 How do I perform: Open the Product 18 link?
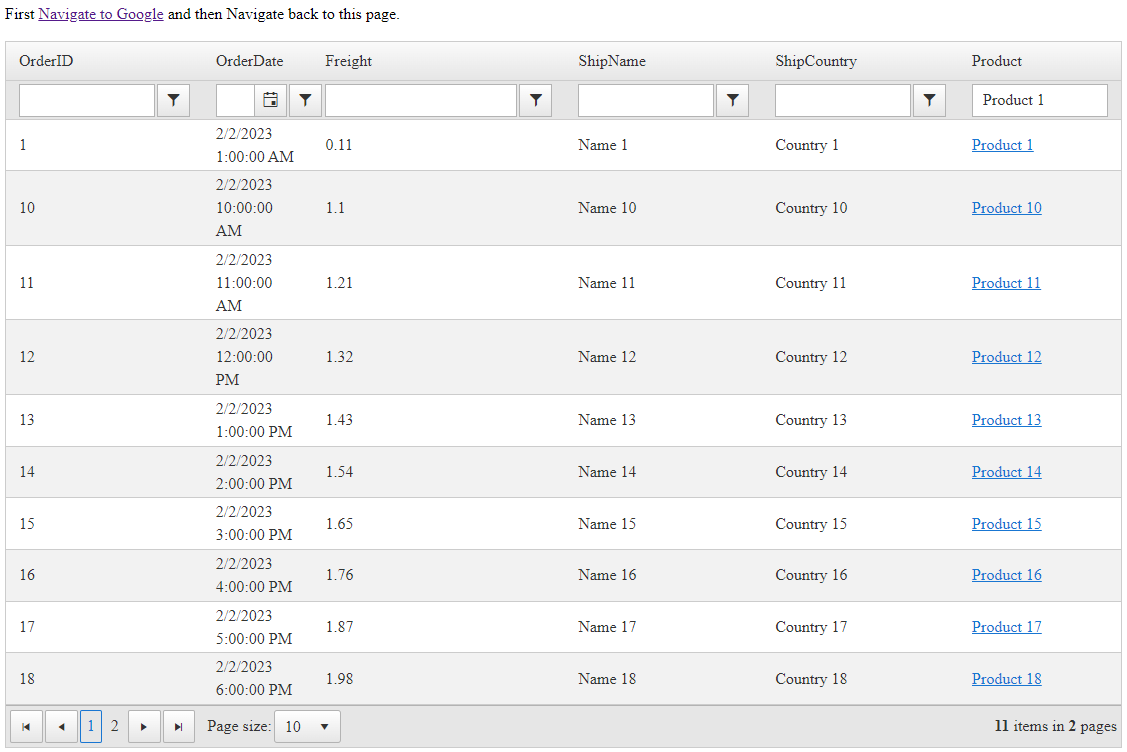pyautogui.click(x=1006, y=679)
